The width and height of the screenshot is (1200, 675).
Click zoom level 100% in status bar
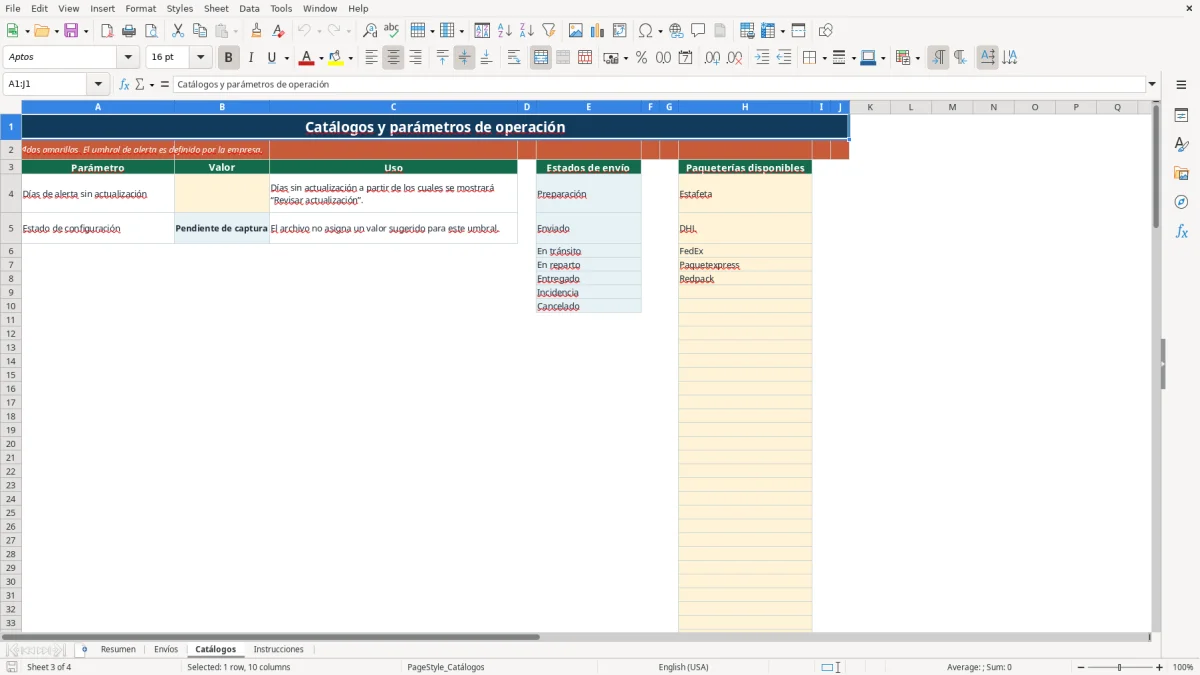1183,667
